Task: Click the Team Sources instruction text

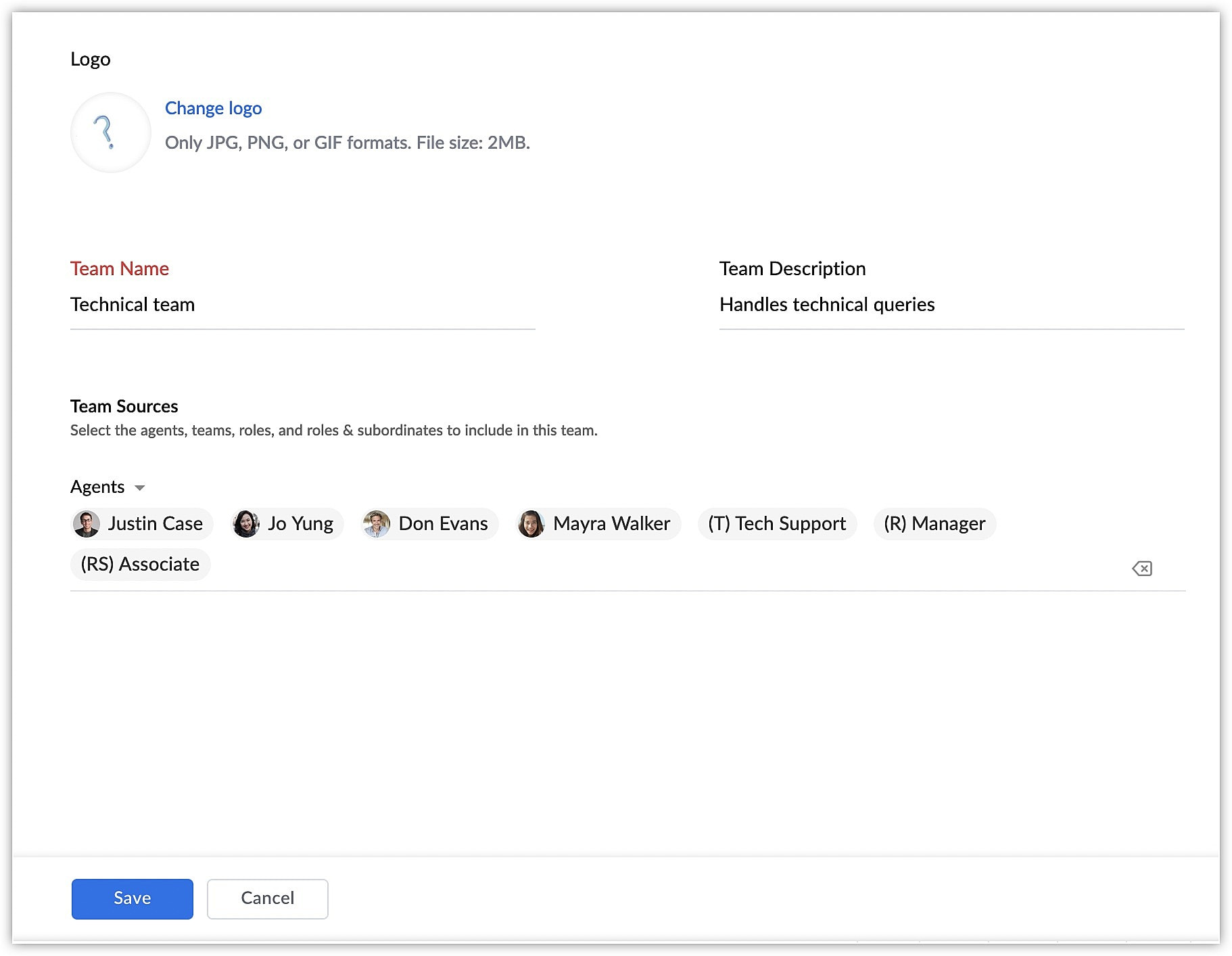Action: coord(334,431)
